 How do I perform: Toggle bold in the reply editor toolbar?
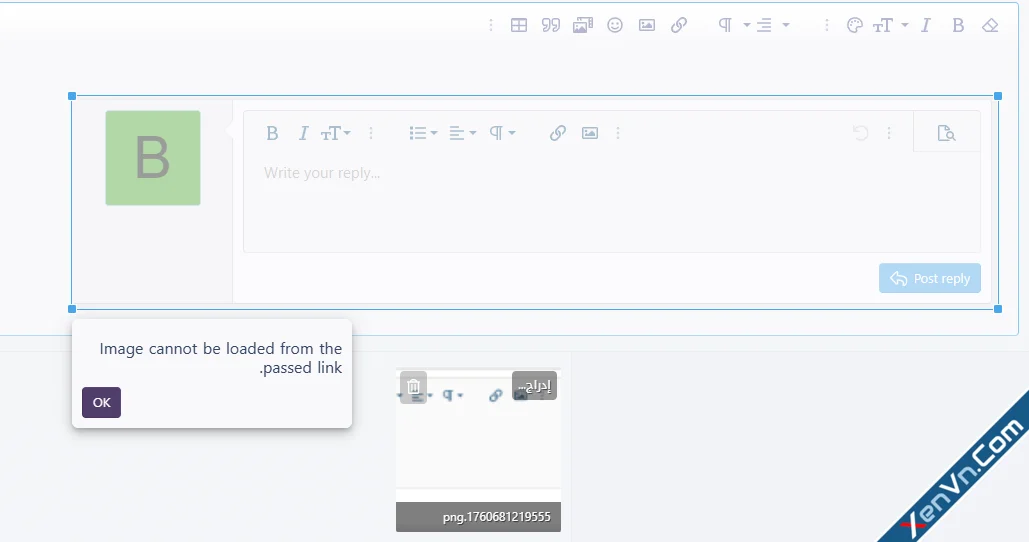[x=271, y=133]
